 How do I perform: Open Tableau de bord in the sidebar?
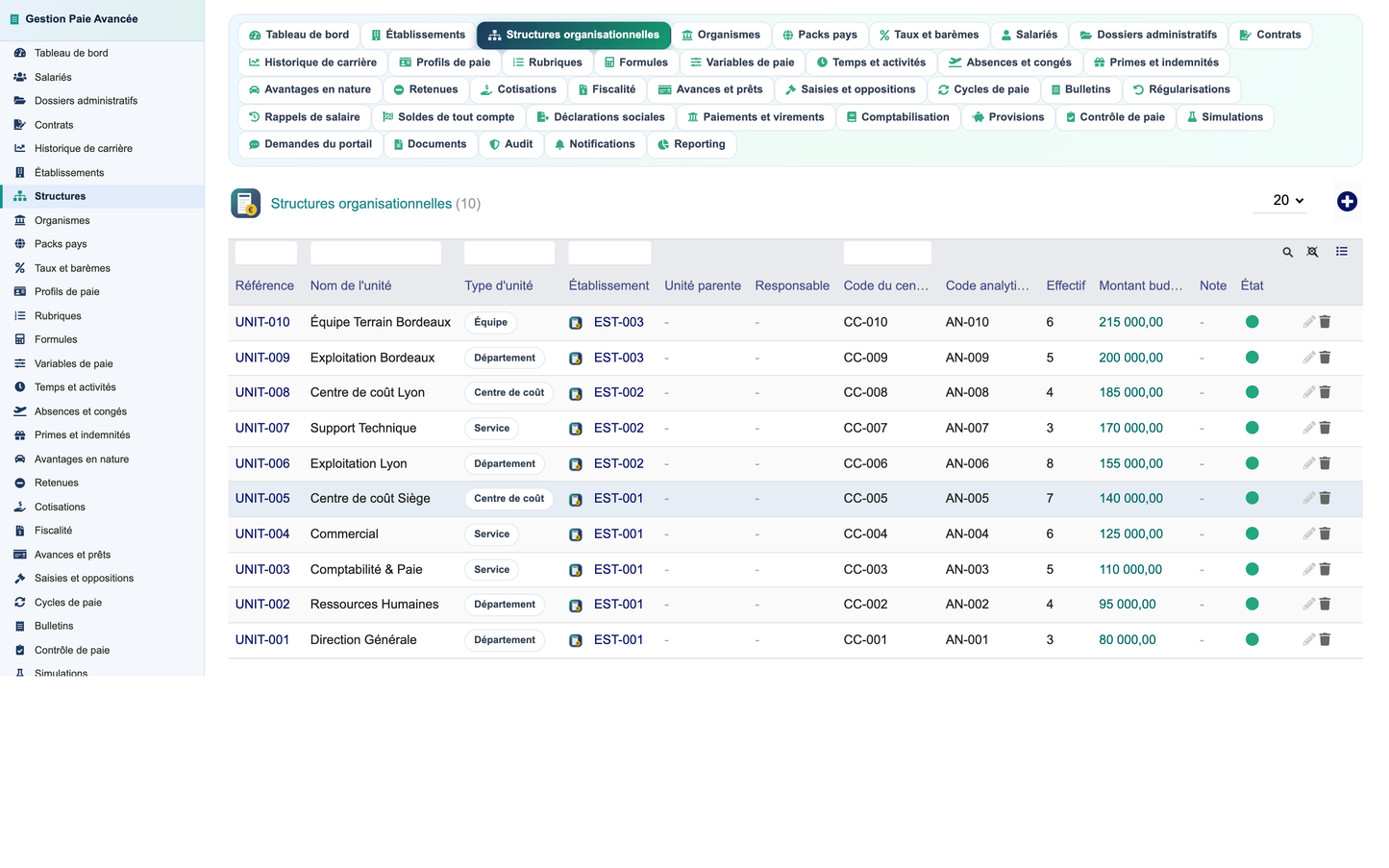point(71,53)
